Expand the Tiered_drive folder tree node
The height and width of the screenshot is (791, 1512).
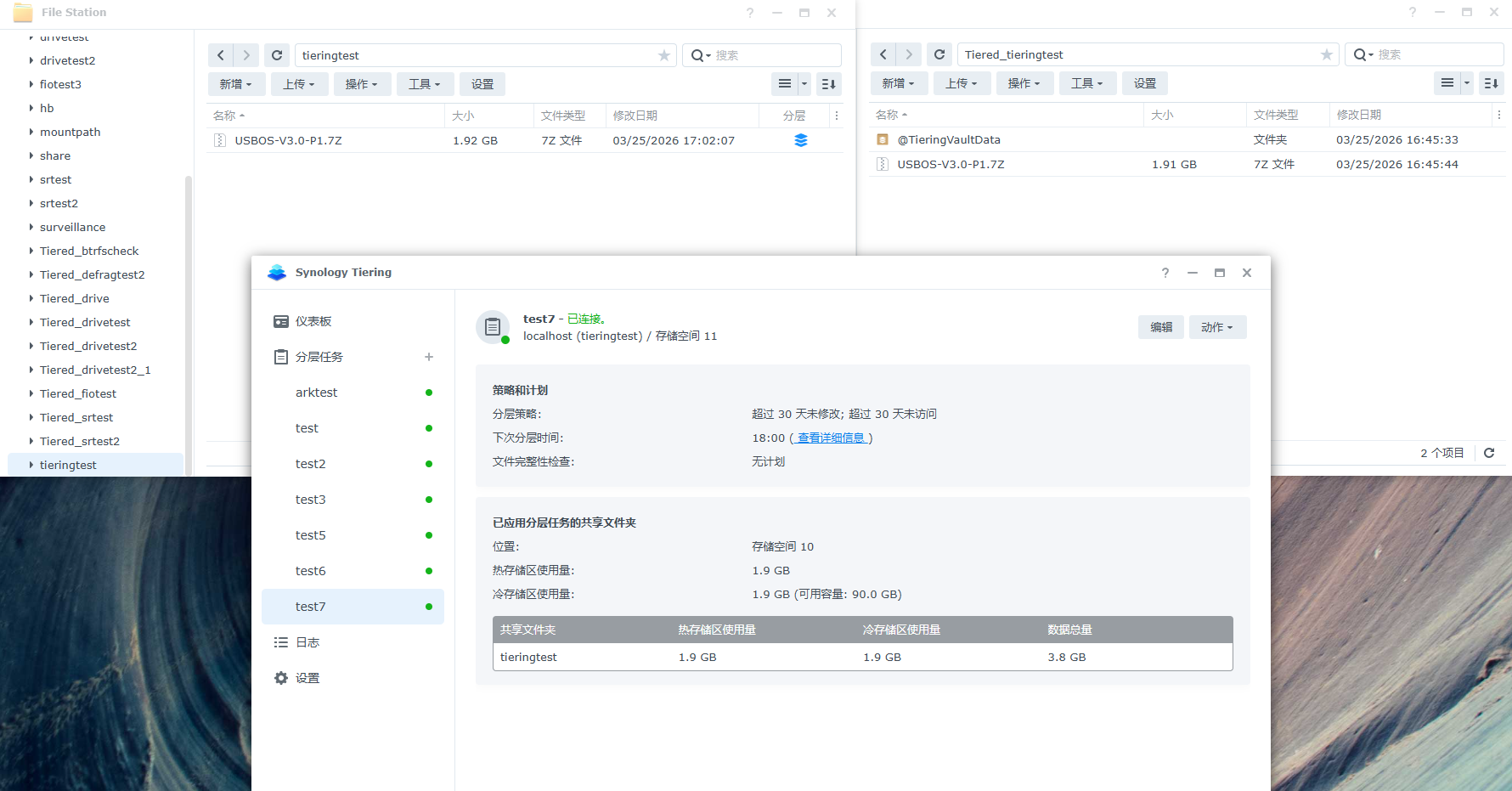tap(31, 298)
